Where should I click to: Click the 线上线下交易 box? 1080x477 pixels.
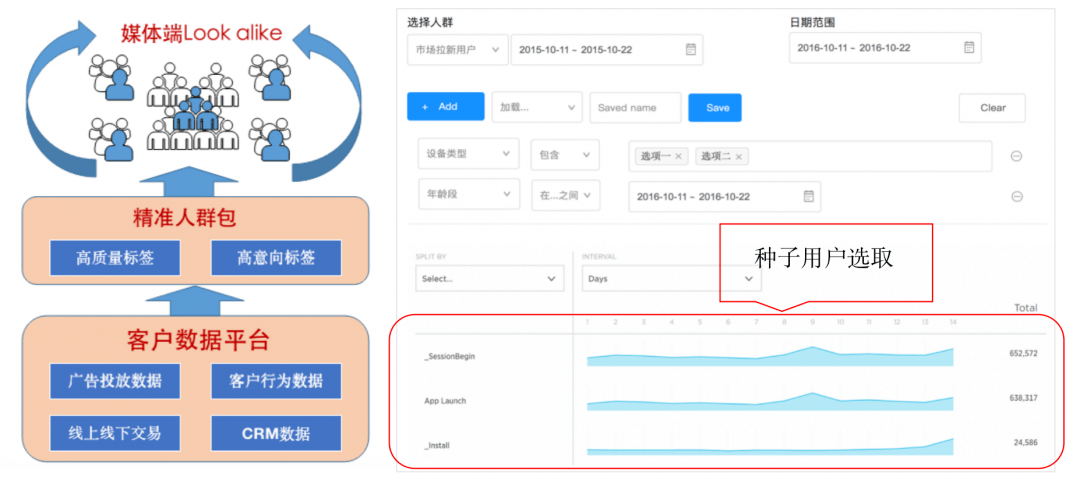(114, 434)
